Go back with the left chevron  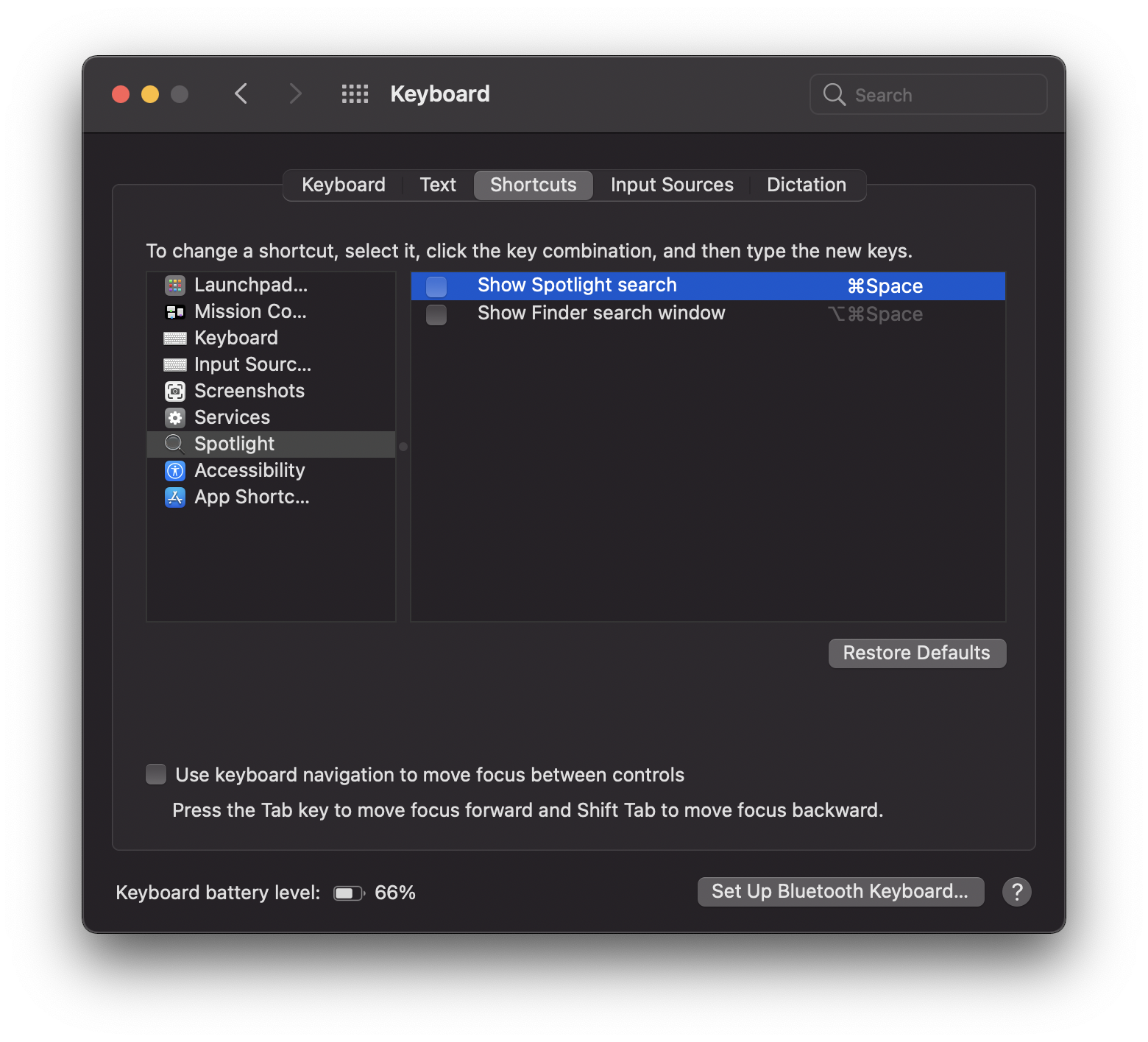click(x=241, y=94)
